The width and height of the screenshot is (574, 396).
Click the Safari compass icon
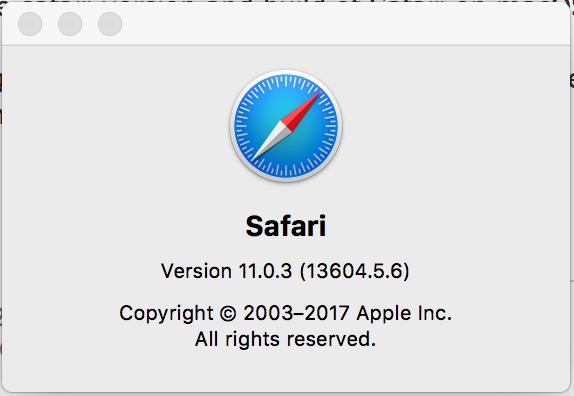pyautogui.click(x=286, y=126)
